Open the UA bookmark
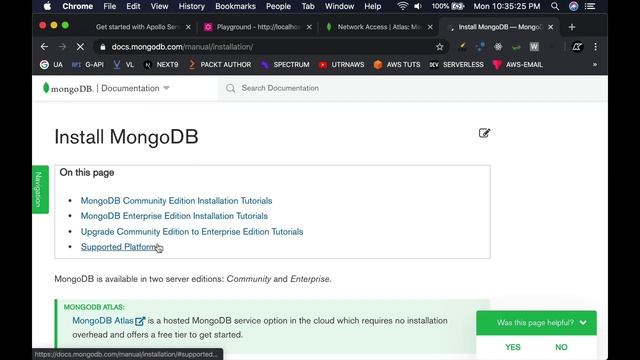Screen dimensions: 640x360 (x=51, y=64)
